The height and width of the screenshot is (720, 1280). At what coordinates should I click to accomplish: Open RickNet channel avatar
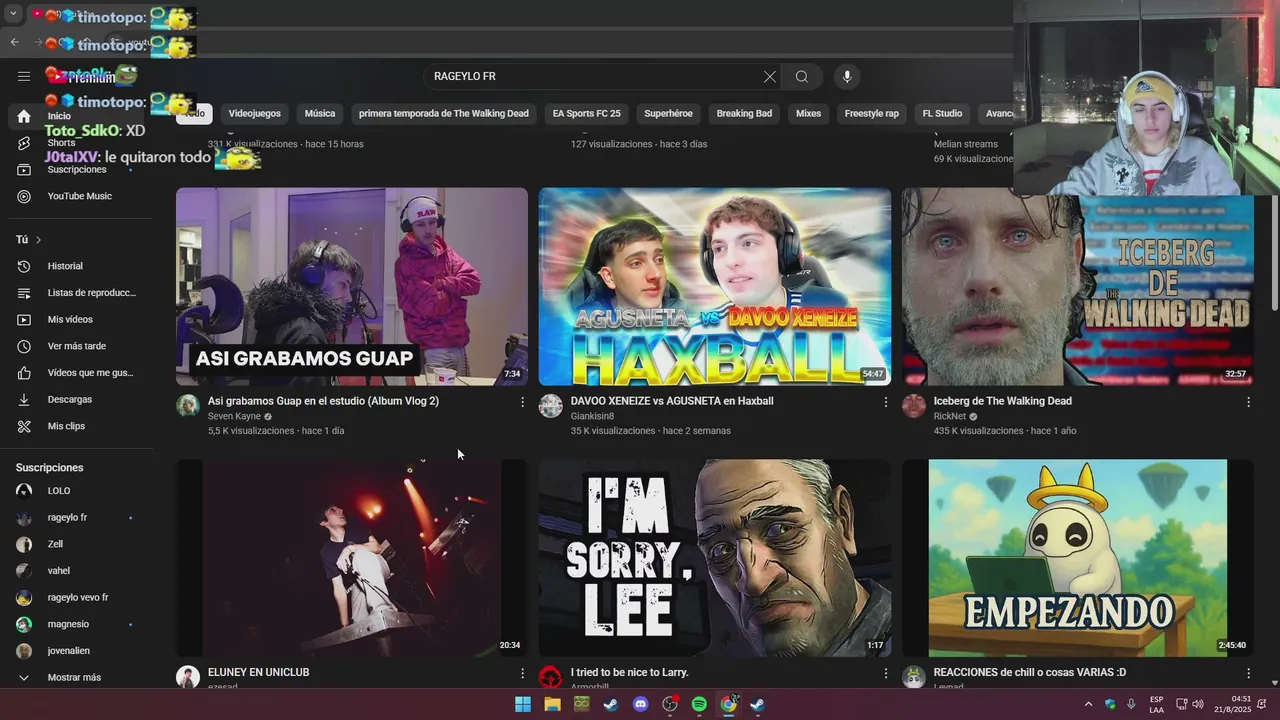tap(914, 405)
